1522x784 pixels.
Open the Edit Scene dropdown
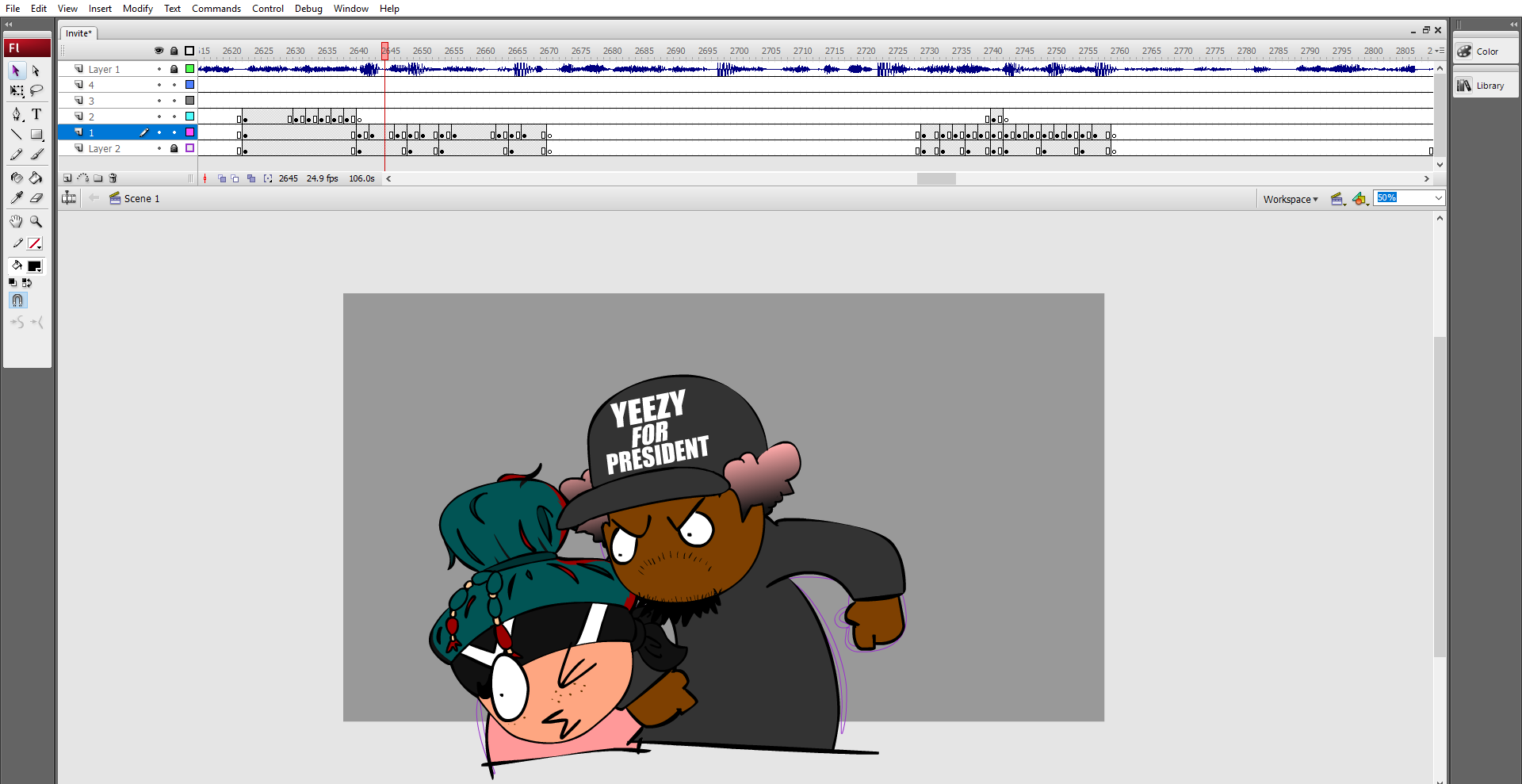[1338, 199]
